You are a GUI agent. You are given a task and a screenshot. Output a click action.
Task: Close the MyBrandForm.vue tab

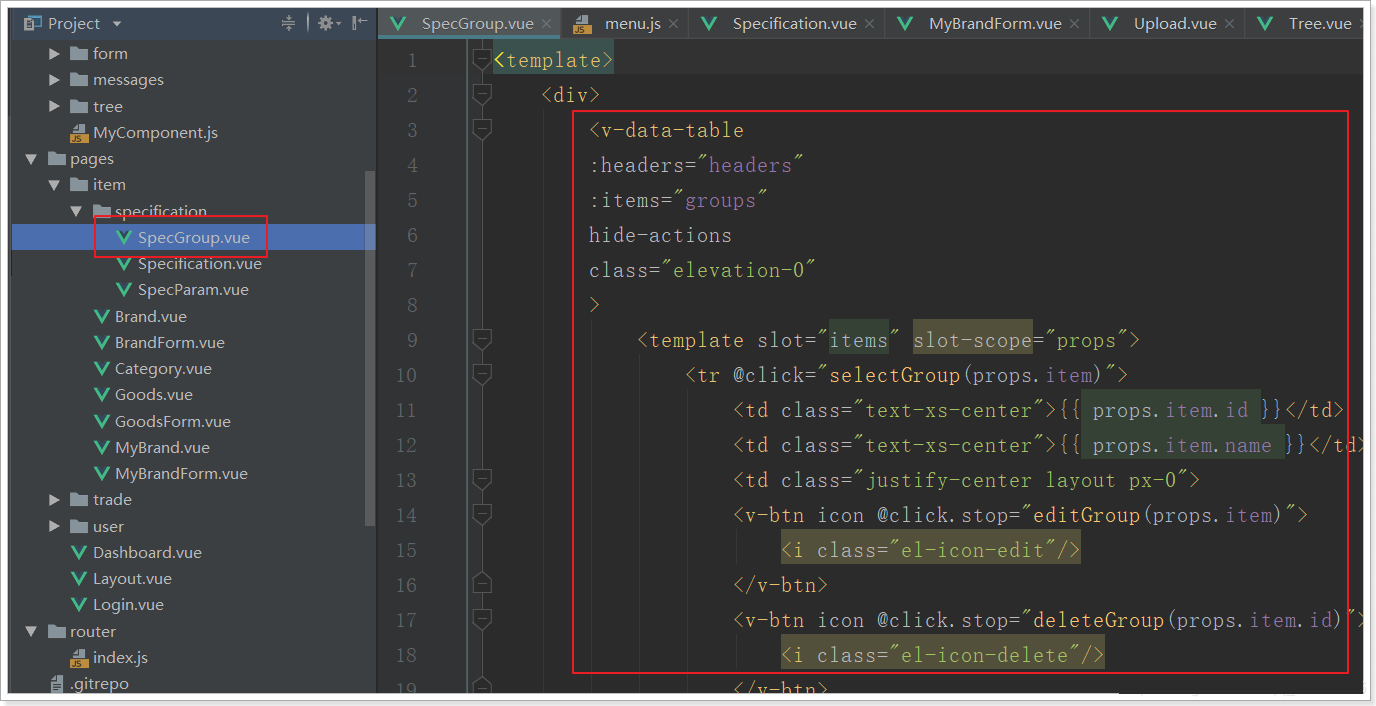[x=1074, y=24]
